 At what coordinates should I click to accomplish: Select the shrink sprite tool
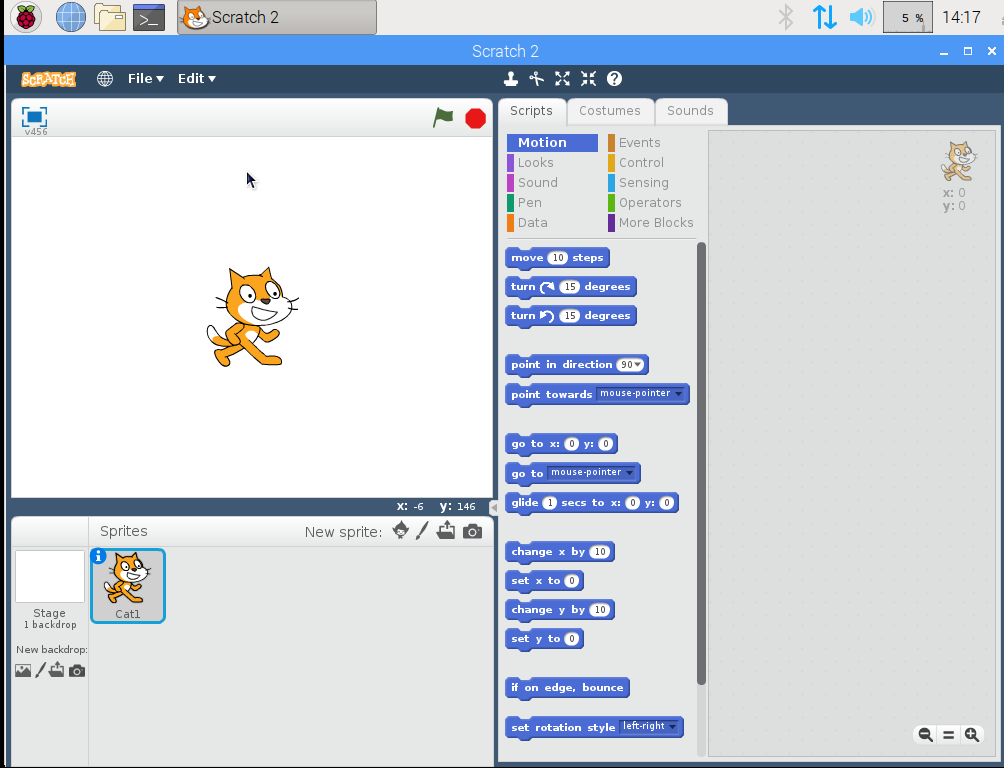click(x=588, y=78)
